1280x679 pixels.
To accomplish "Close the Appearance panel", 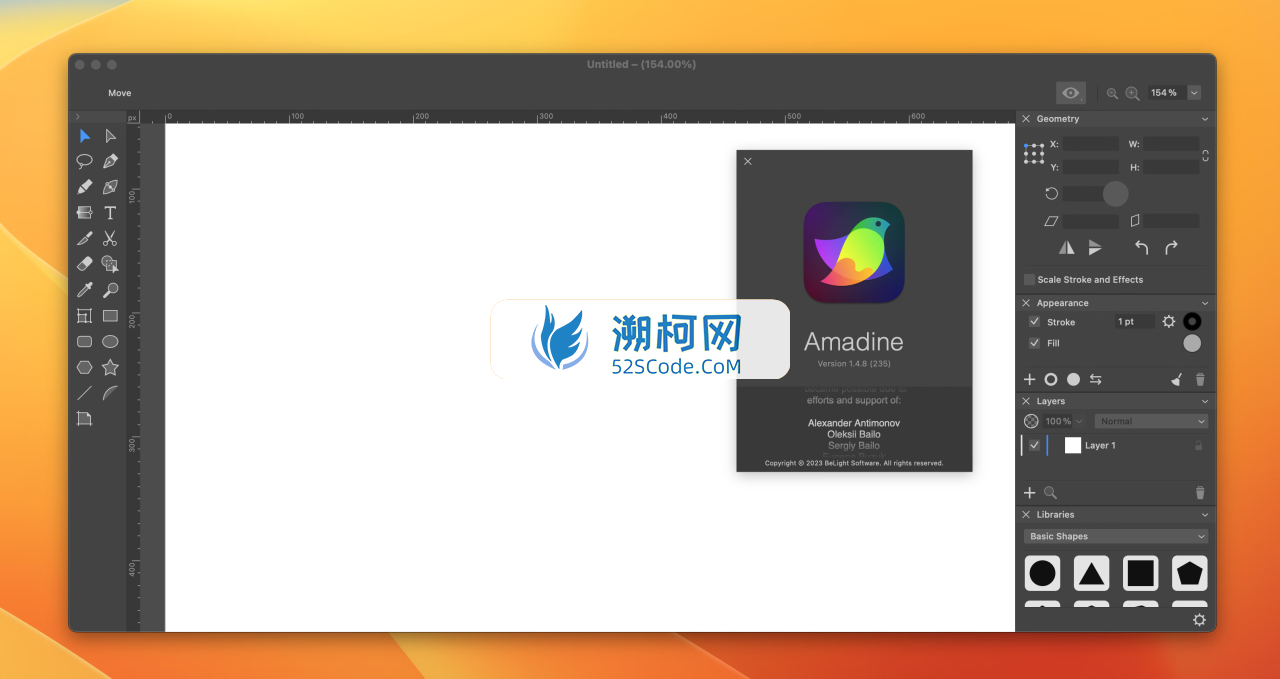I will pyautogui.click(x=1026, y=303).
